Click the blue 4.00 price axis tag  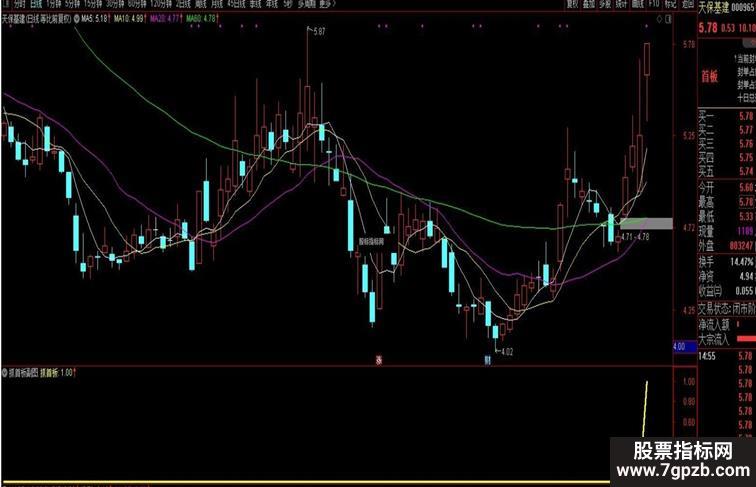(685, 346)
